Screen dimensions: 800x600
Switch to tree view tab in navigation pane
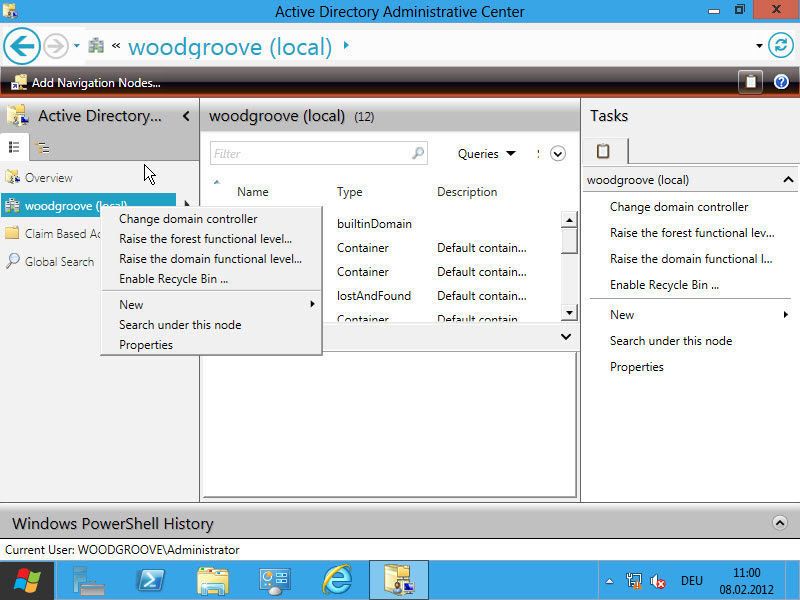[x=43, y=148]
